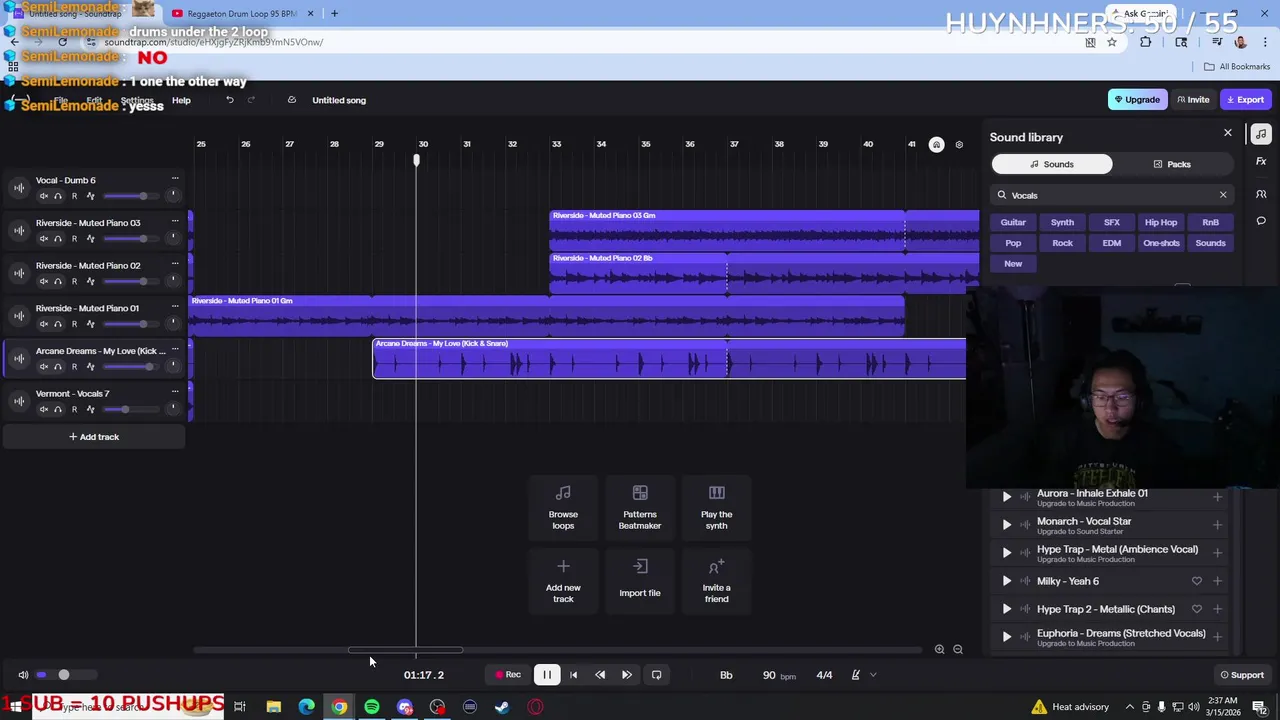The height and width of the screenshot is (720, 1280).
Task: Click the Add track button below the track list
Action: pos(94,437)
